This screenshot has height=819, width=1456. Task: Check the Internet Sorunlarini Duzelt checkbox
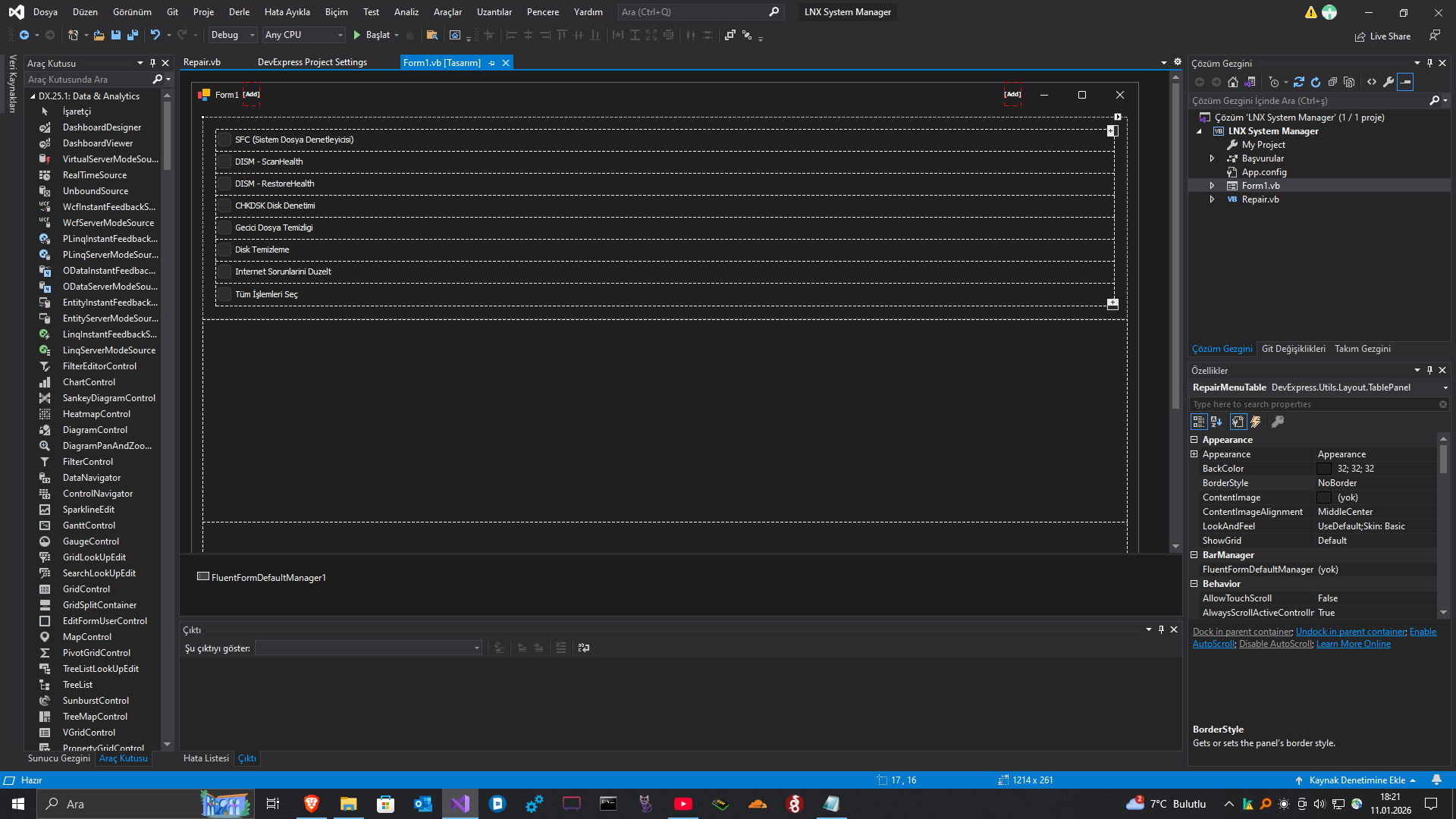[x=224, y=271]
